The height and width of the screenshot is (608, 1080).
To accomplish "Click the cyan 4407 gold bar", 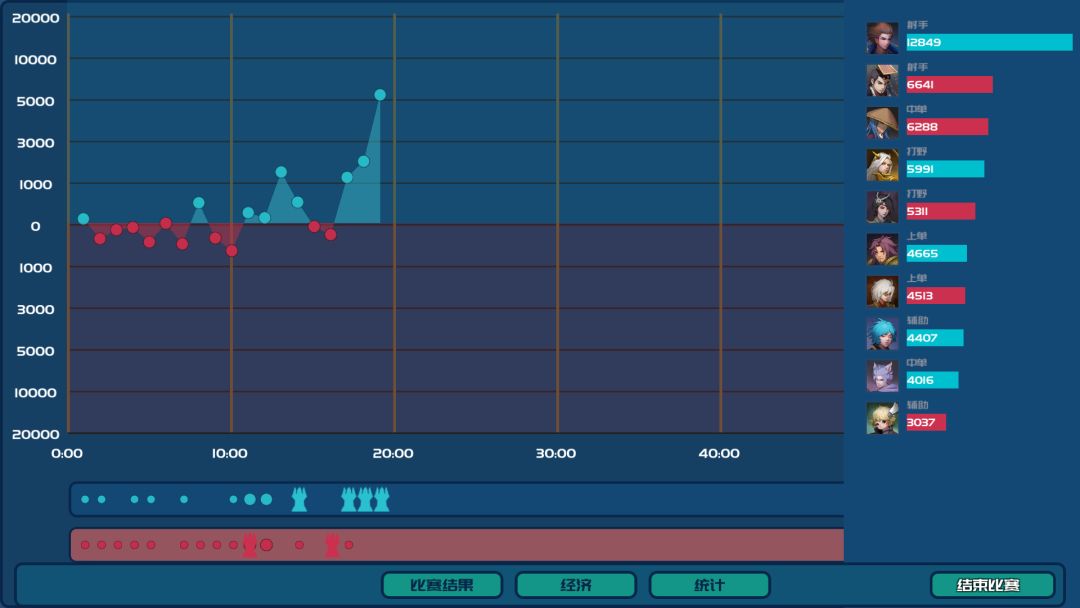I will [x=935, y=337].
